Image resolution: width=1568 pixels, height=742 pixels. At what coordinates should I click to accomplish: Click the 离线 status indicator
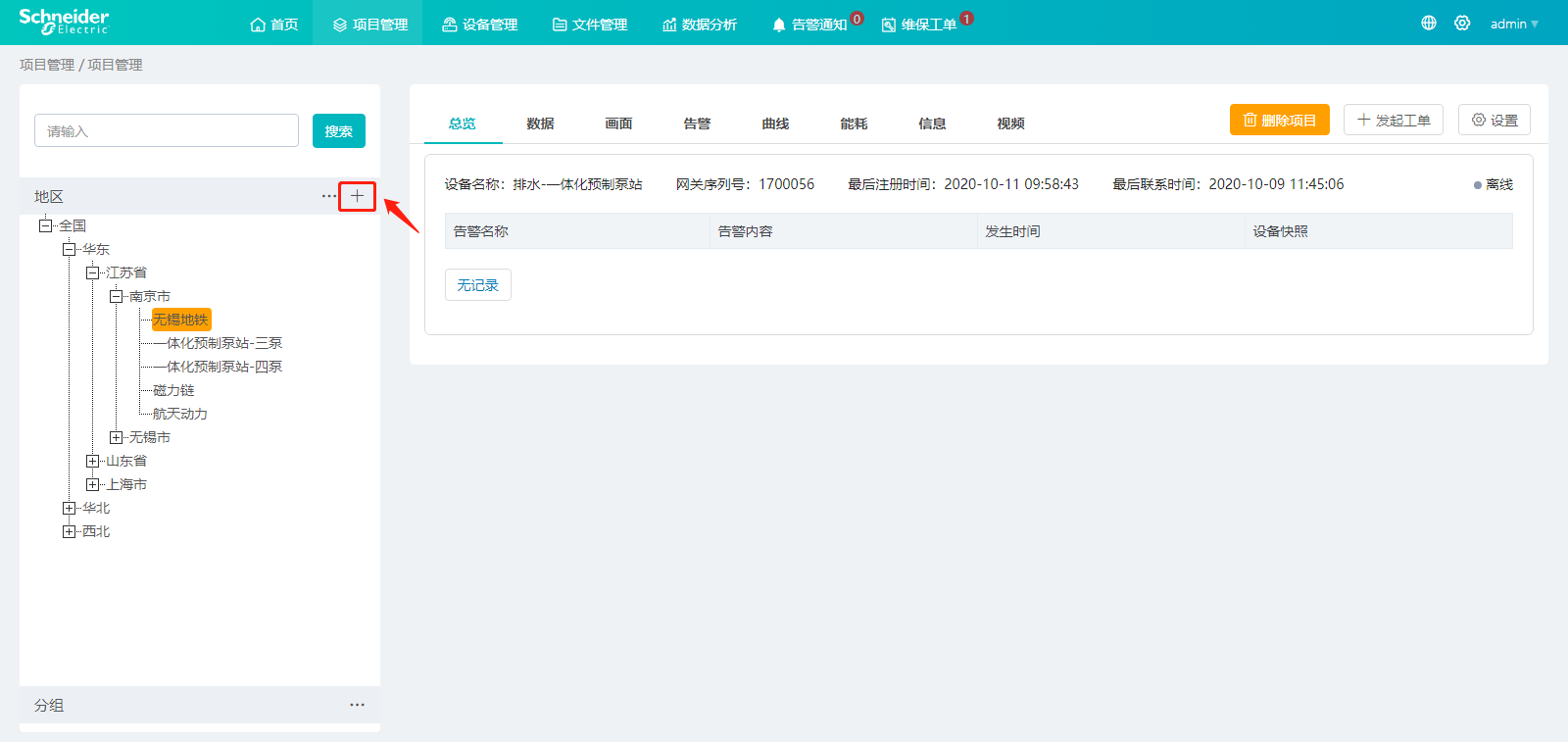(x=1494, y=184)
